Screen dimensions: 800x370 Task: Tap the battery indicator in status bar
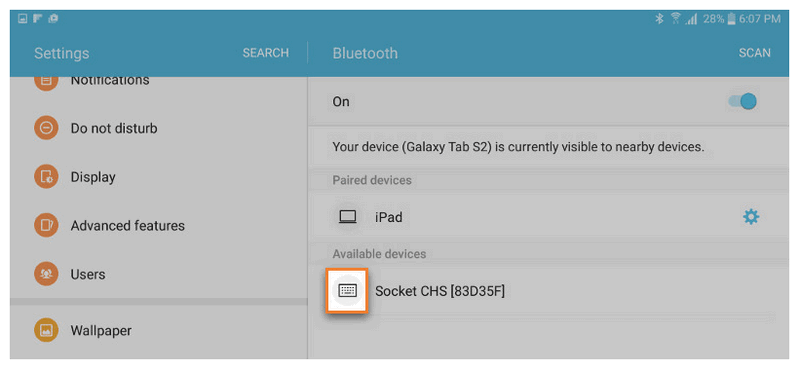pyautogui.click(x=732, y=19)
